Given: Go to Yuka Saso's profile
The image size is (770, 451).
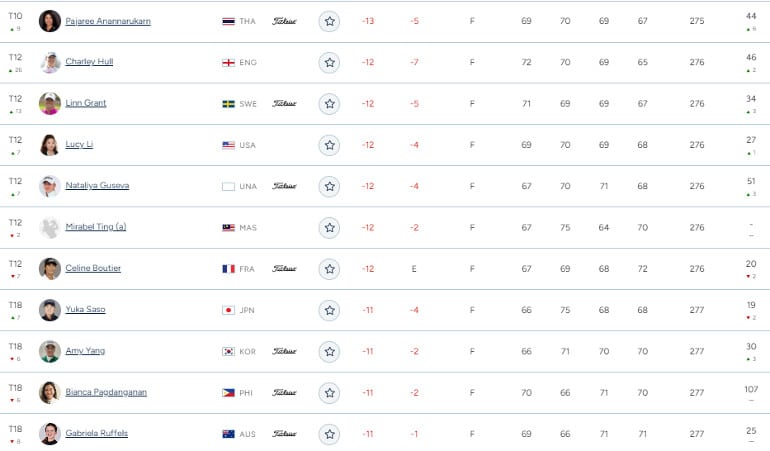Looking at the screenshot, I should tap(85, 309).
